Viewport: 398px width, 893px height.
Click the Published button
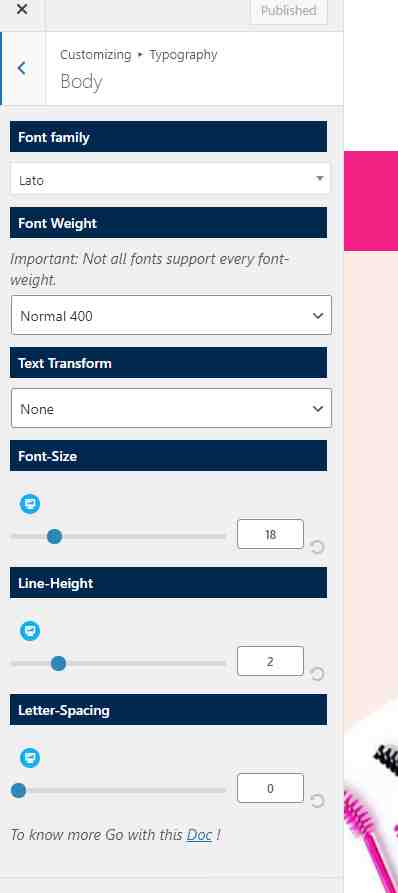tap(289, 11)
